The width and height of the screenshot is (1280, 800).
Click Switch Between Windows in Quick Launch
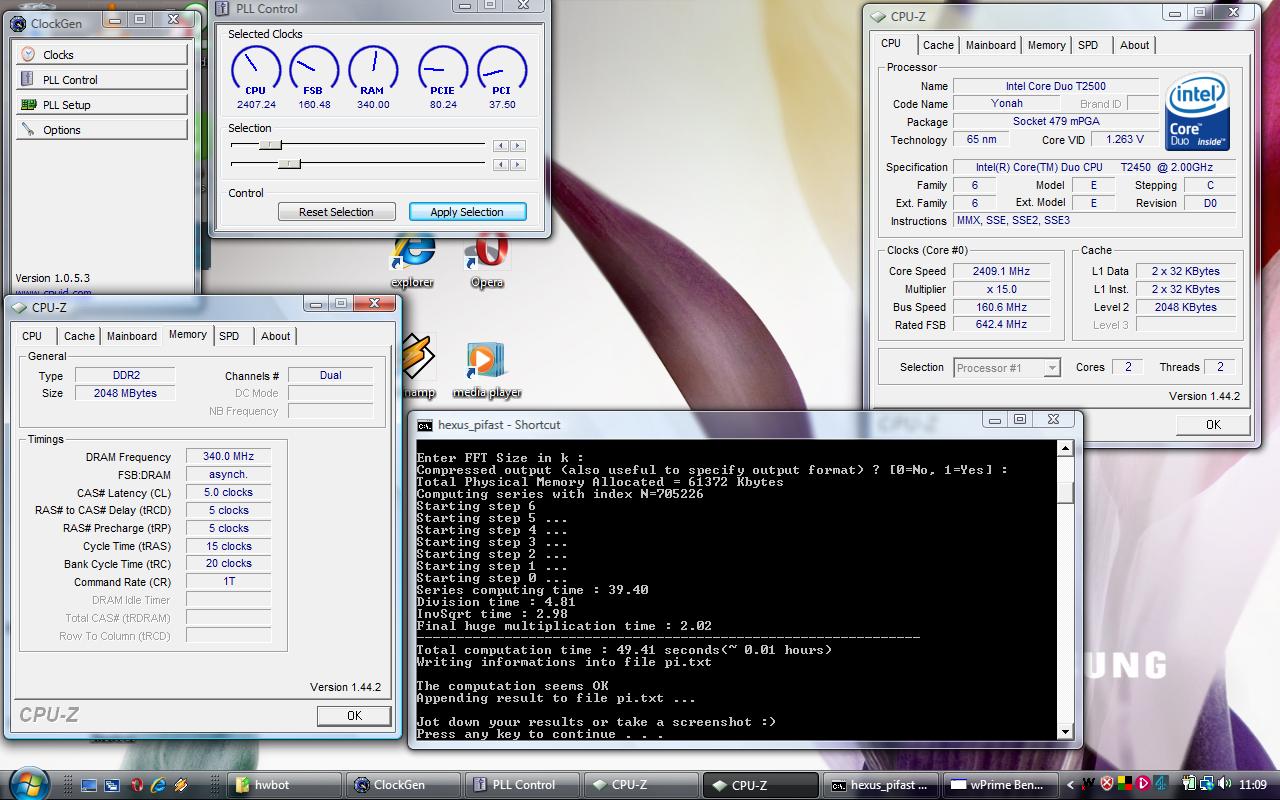[x=112, y=785]
